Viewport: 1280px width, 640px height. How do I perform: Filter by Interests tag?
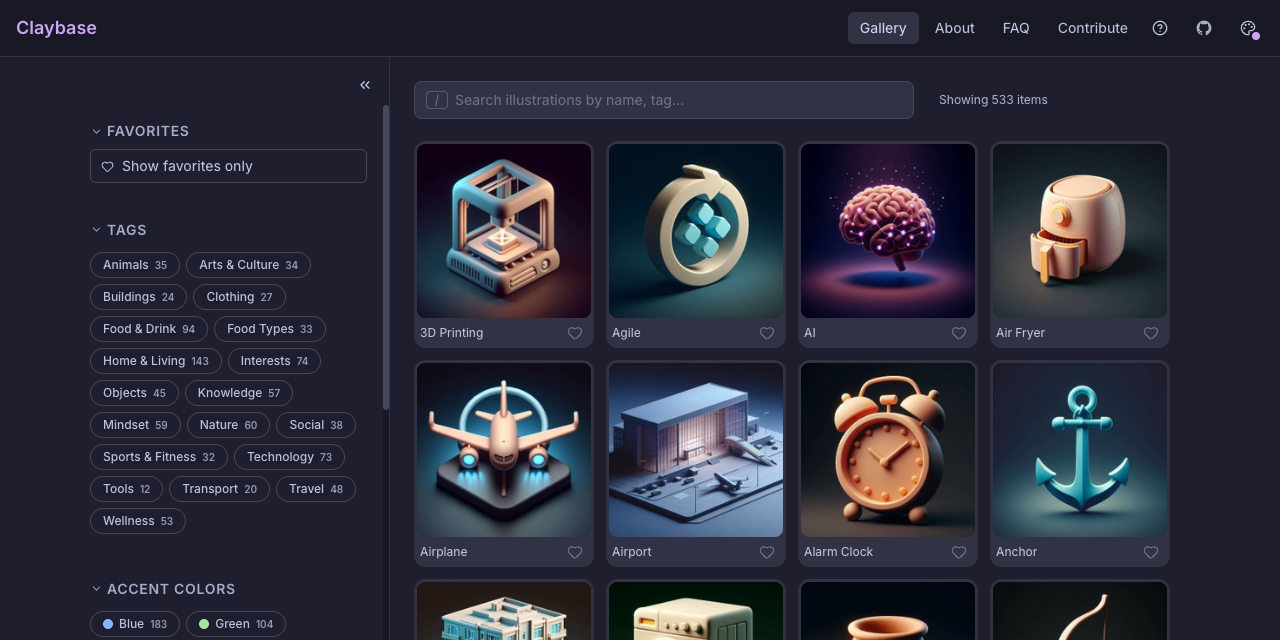[x=274, y=361]
